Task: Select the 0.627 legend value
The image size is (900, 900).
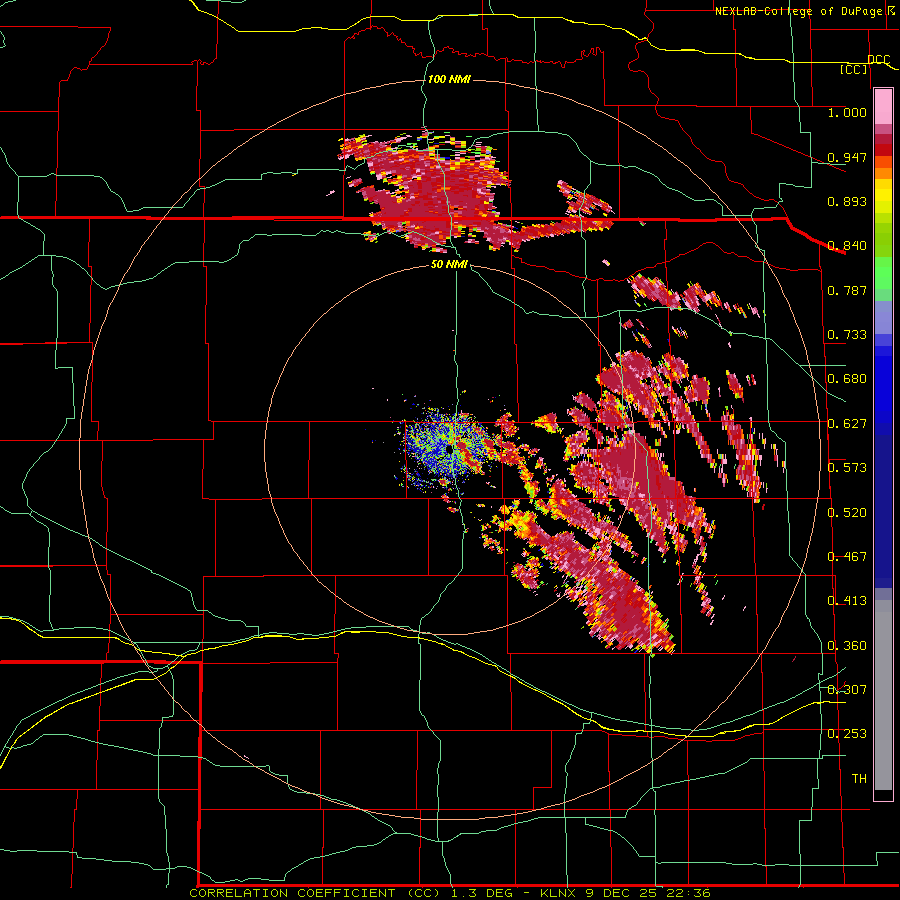Action: [847, 424]
